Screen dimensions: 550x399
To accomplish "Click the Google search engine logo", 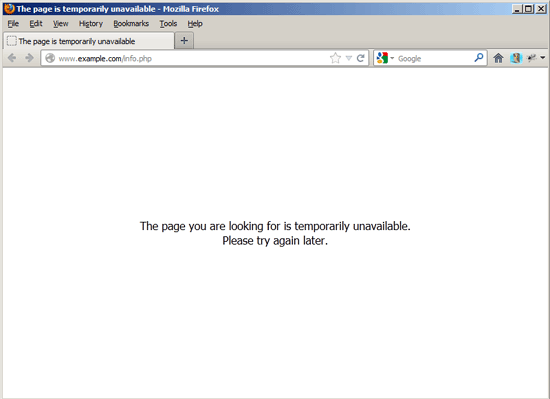I will [x=382, y=58].
